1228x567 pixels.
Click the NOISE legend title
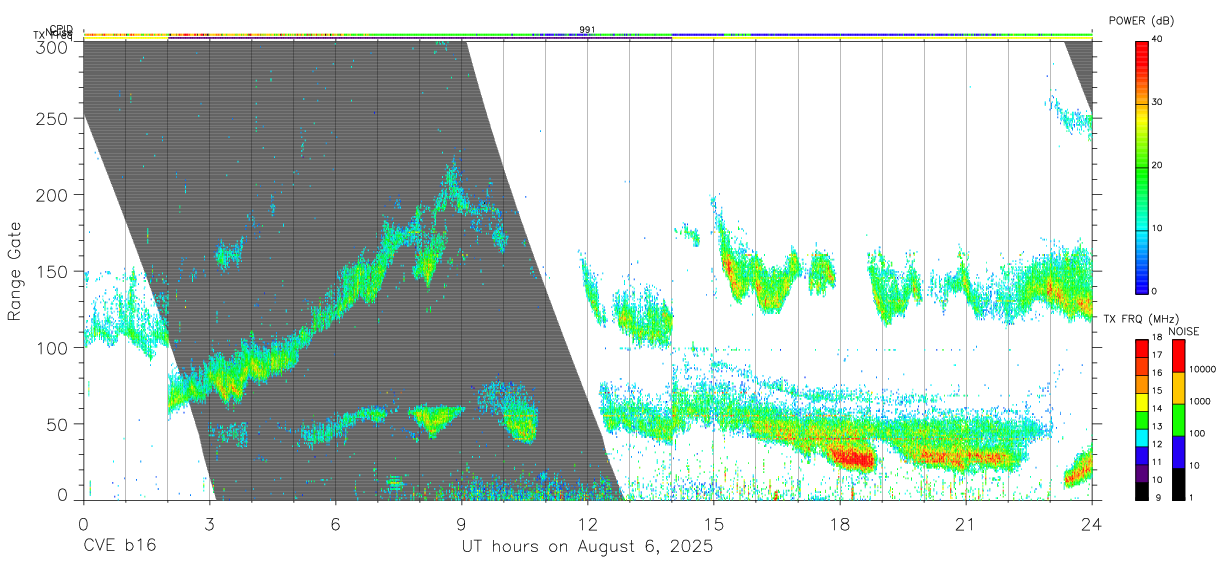pos(1182,331)
